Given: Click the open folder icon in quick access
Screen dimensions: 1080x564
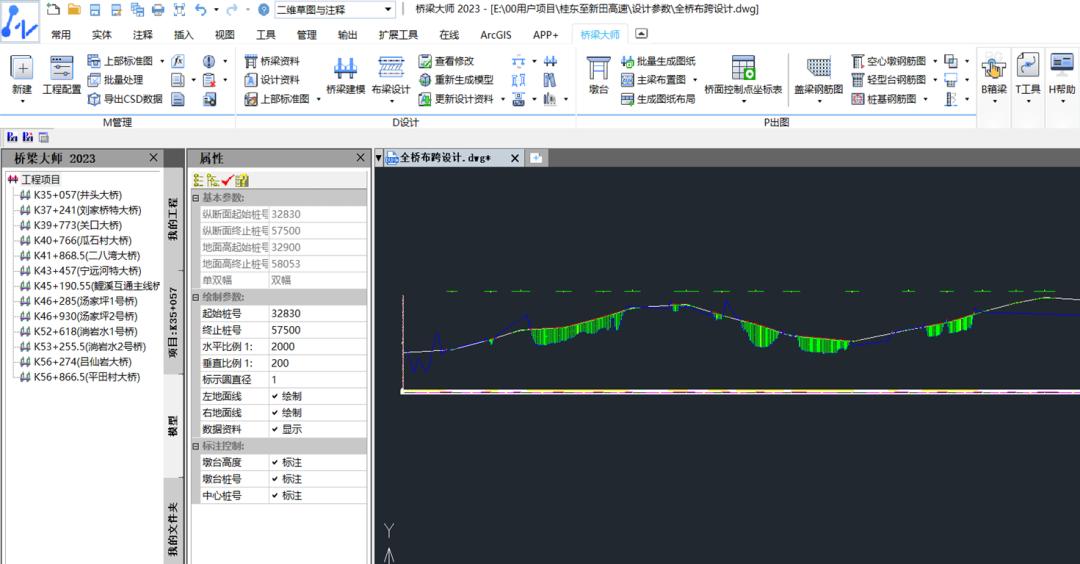Looking at the screenshot, I should click(x=74, y=10).
